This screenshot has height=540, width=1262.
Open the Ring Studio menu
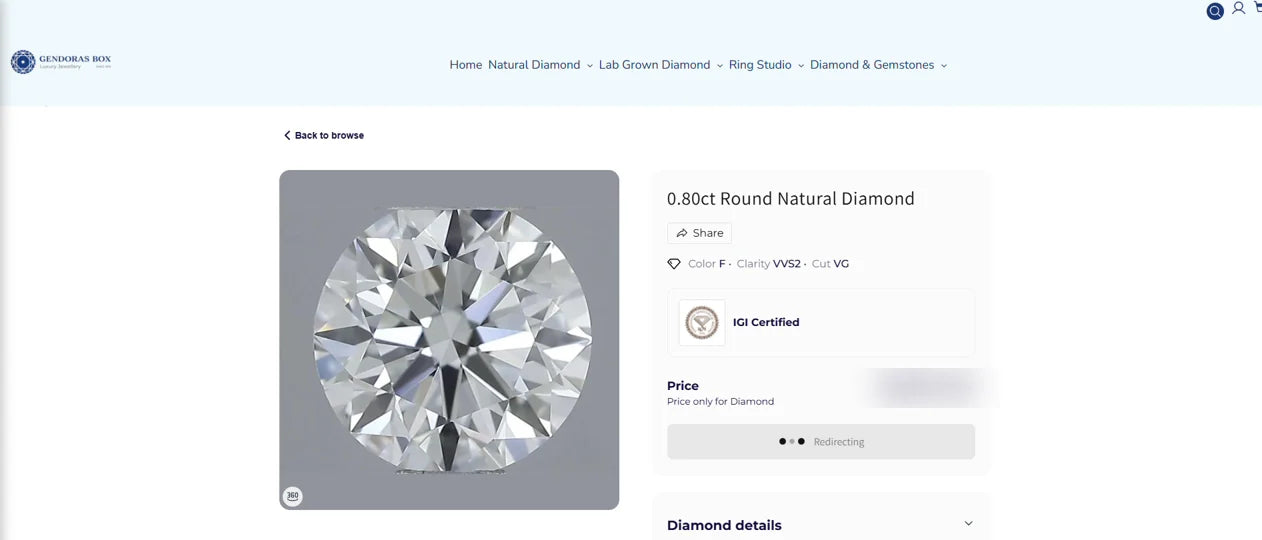[760, 65]
